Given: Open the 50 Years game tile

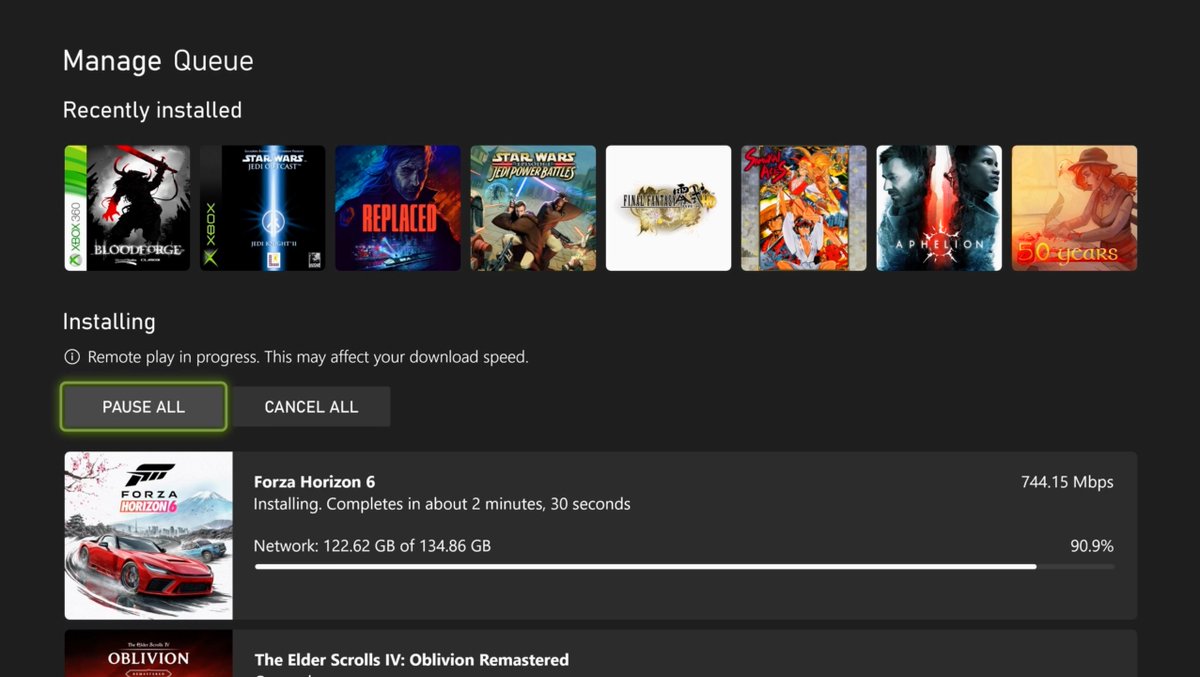Looking at the screenshot, I should (x=1074, y=208).
